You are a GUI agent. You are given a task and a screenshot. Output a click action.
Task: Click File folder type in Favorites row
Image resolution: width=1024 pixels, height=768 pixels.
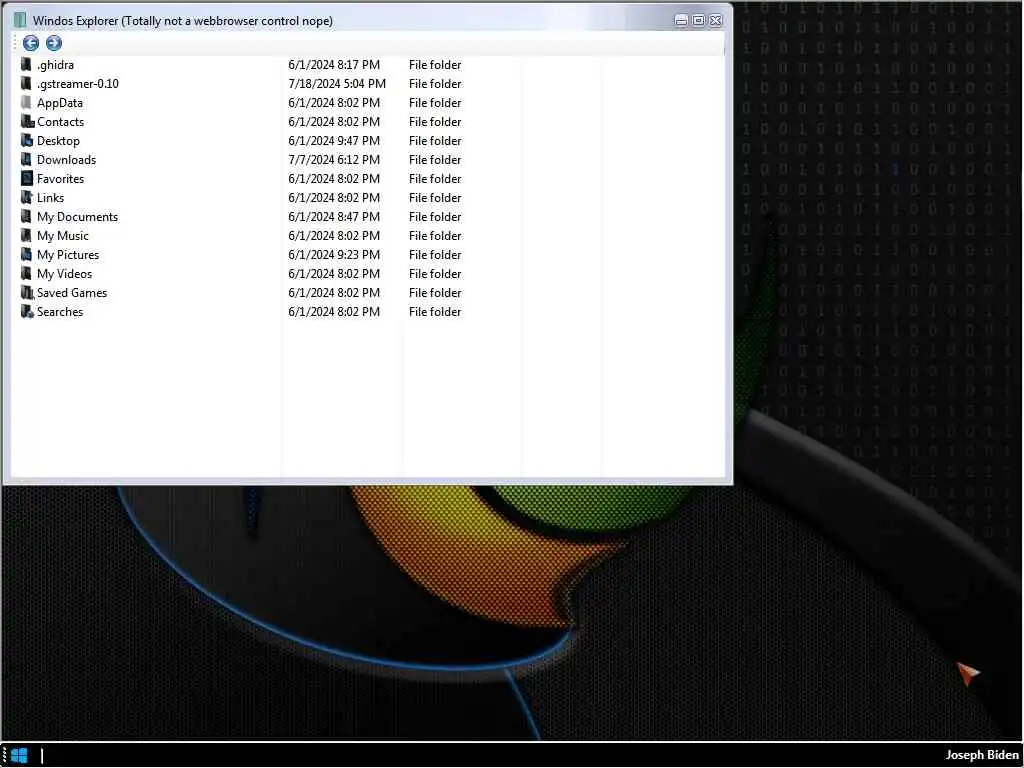435,178
